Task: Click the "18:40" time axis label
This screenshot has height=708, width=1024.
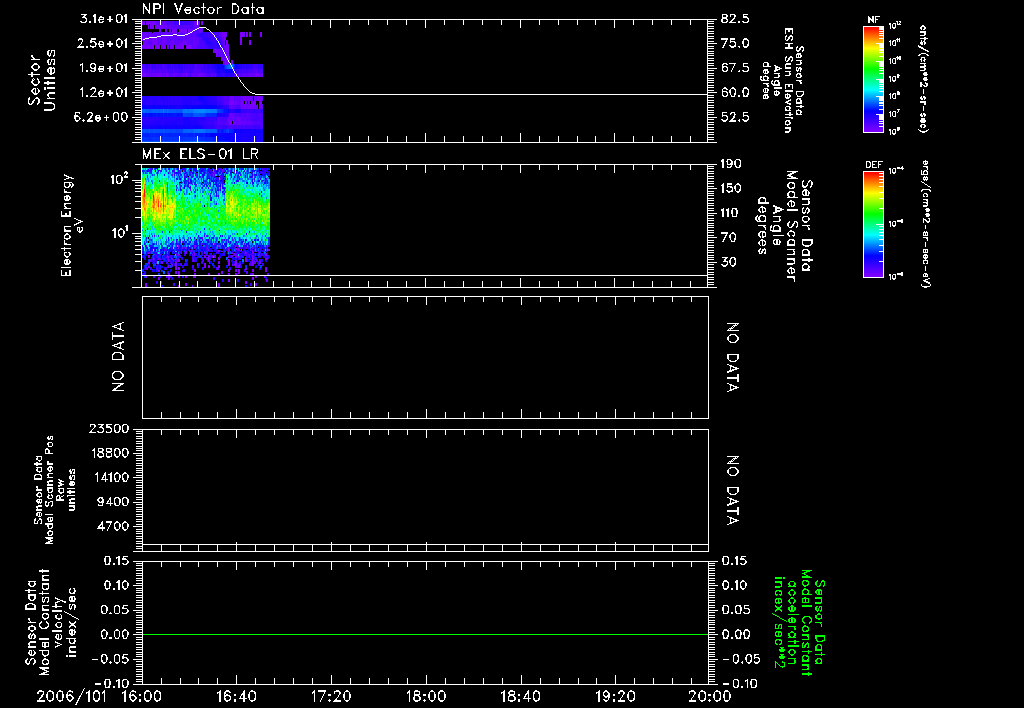Action: click(520, 696)
